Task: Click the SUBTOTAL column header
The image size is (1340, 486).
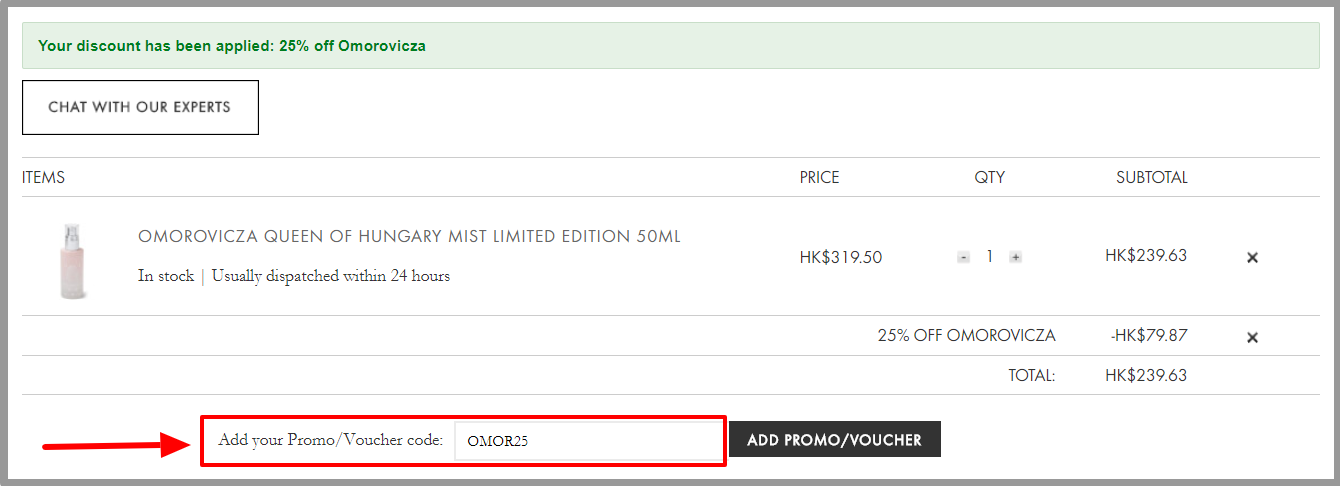Action: (x=1152, y=178)
